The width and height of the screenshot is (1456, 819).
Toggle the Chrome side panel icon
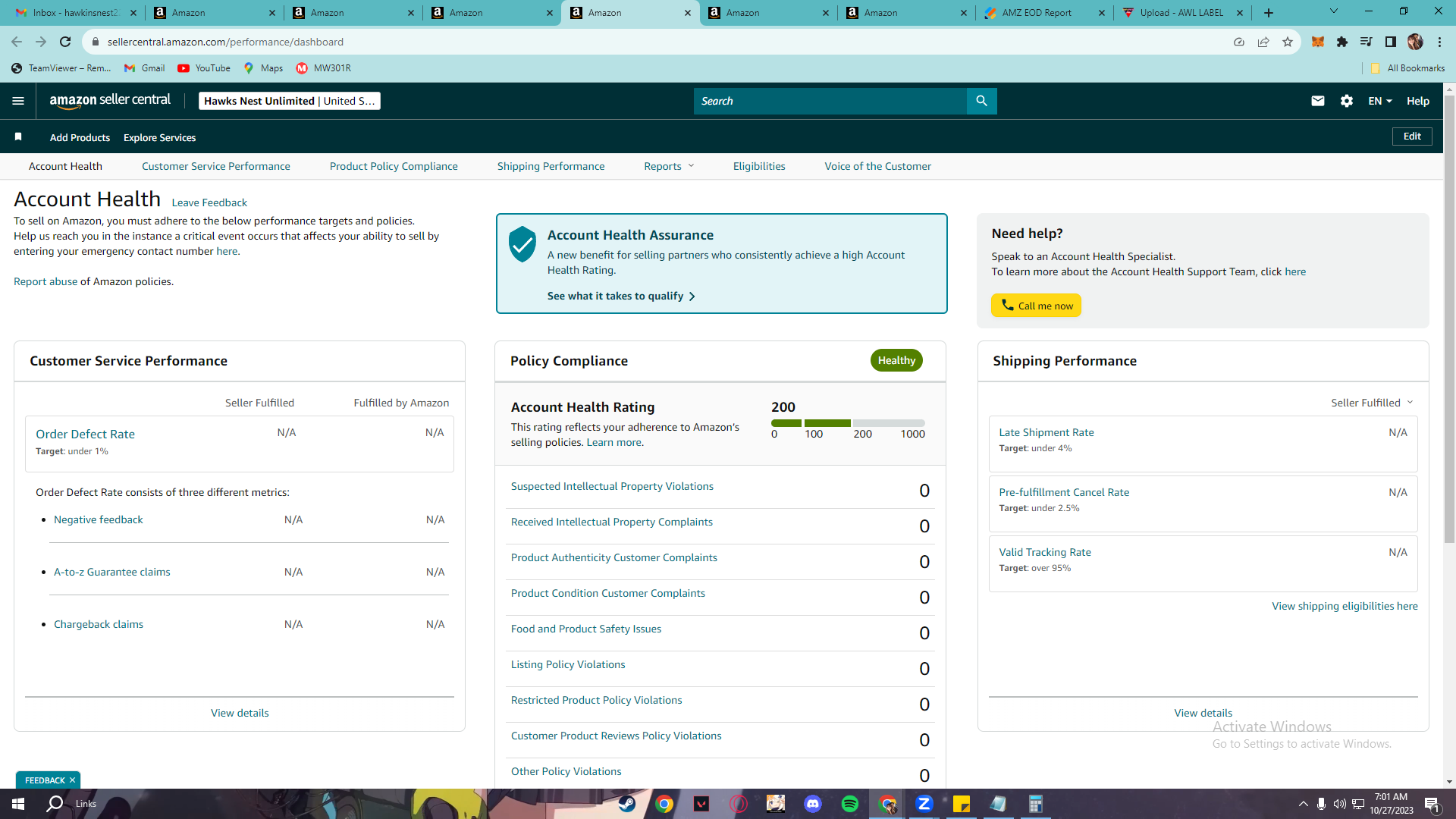point(1391,42)
